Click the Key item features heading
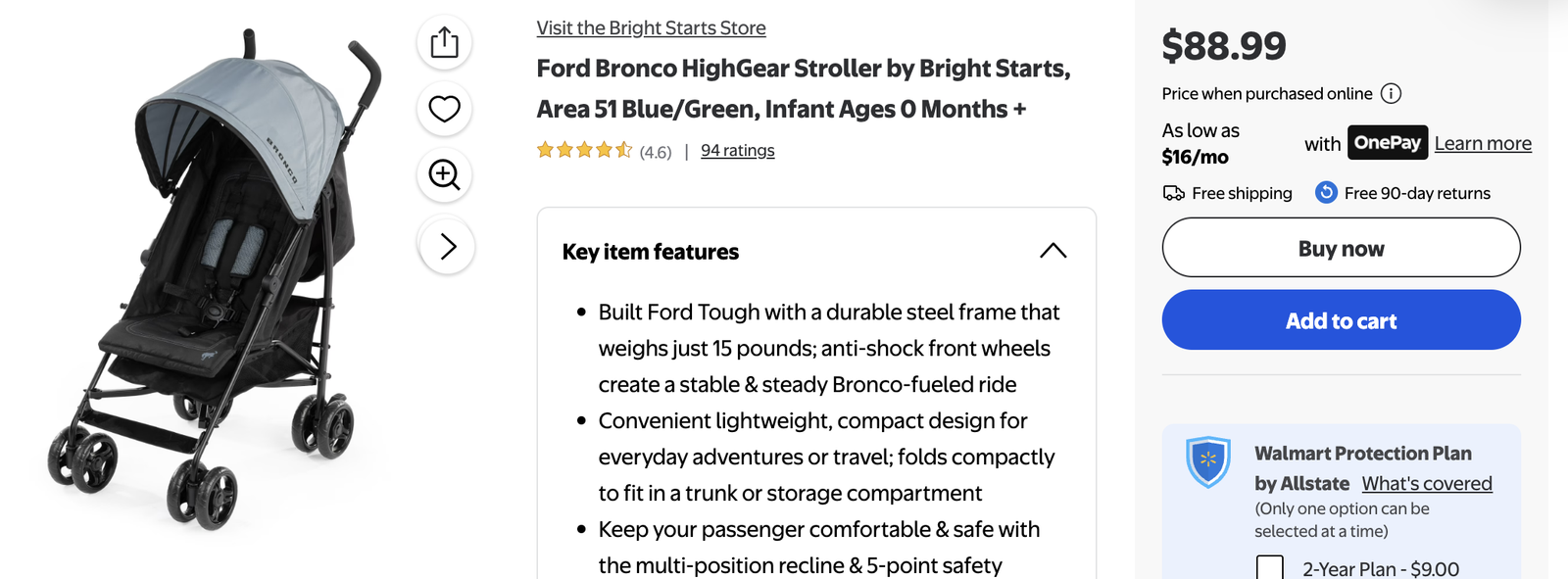 [651, 252]
